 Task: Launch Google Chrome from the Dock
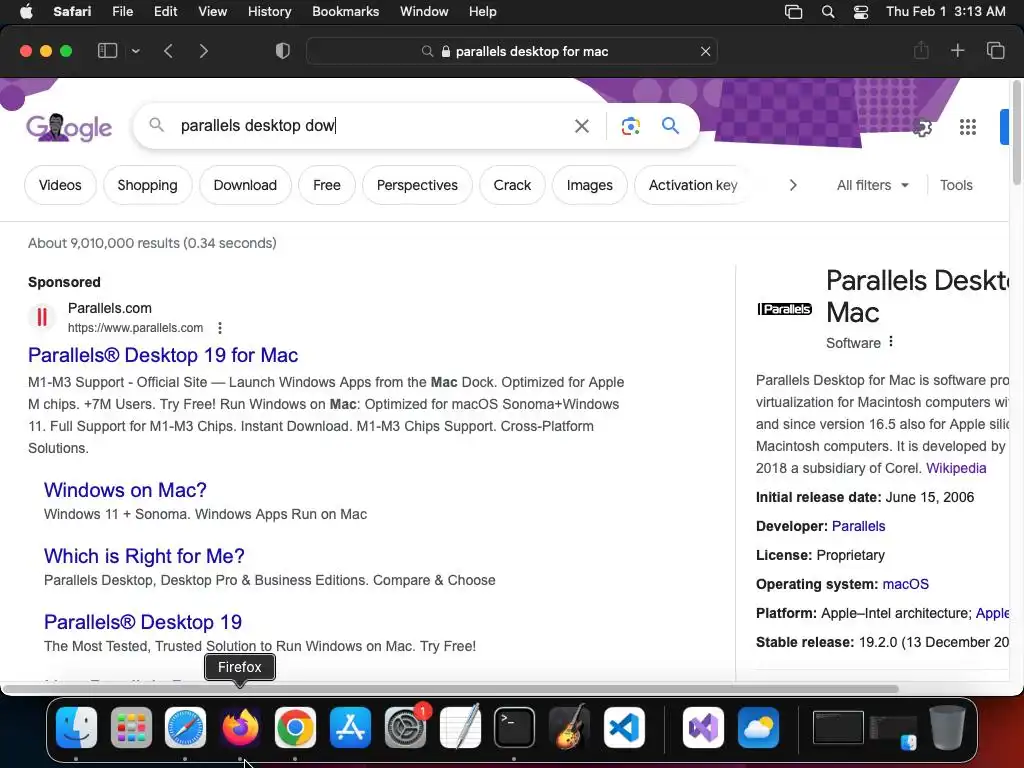click(x=295, y=727)
